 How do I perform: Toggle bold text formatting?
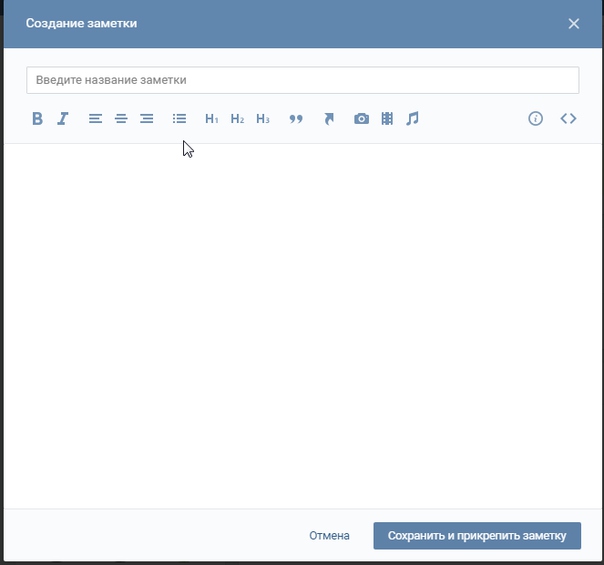point(37,119)
